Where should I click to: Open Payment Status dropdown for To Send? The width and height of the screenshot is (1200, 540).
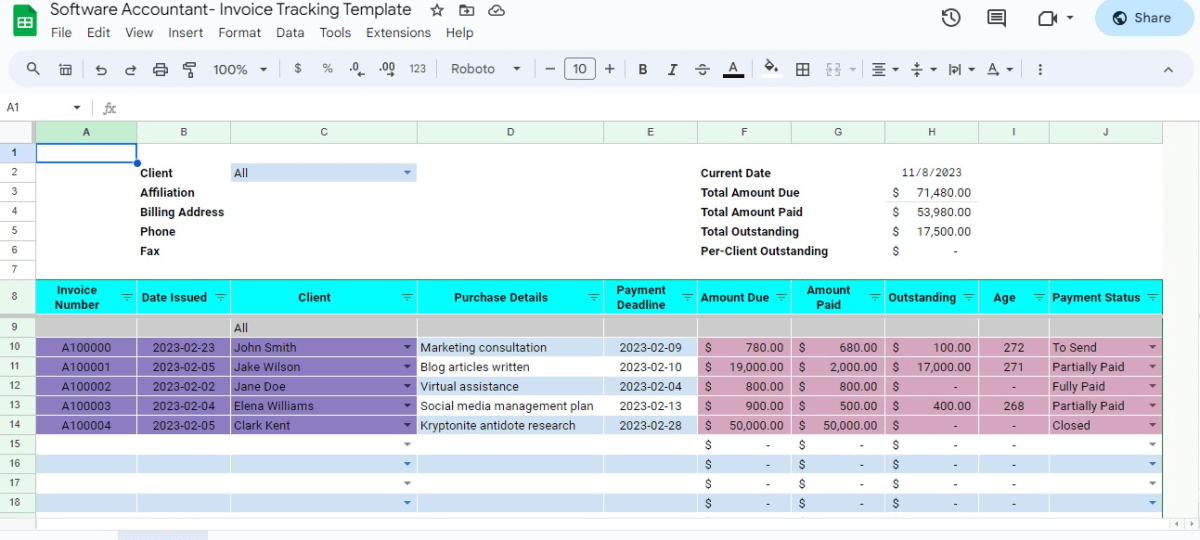[x=1153, y=347]
